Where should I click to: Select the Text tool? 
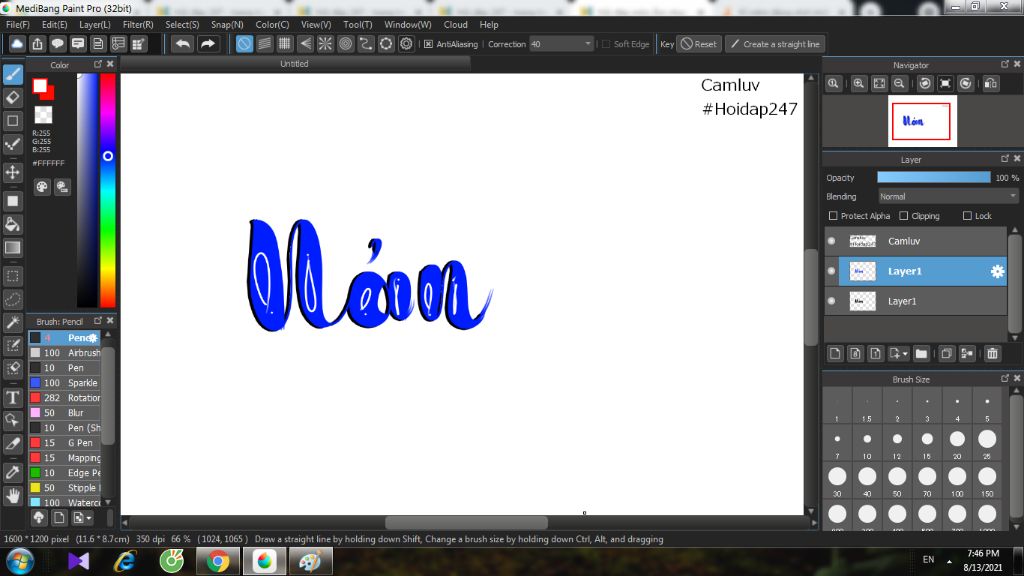[x=12, y=398]
